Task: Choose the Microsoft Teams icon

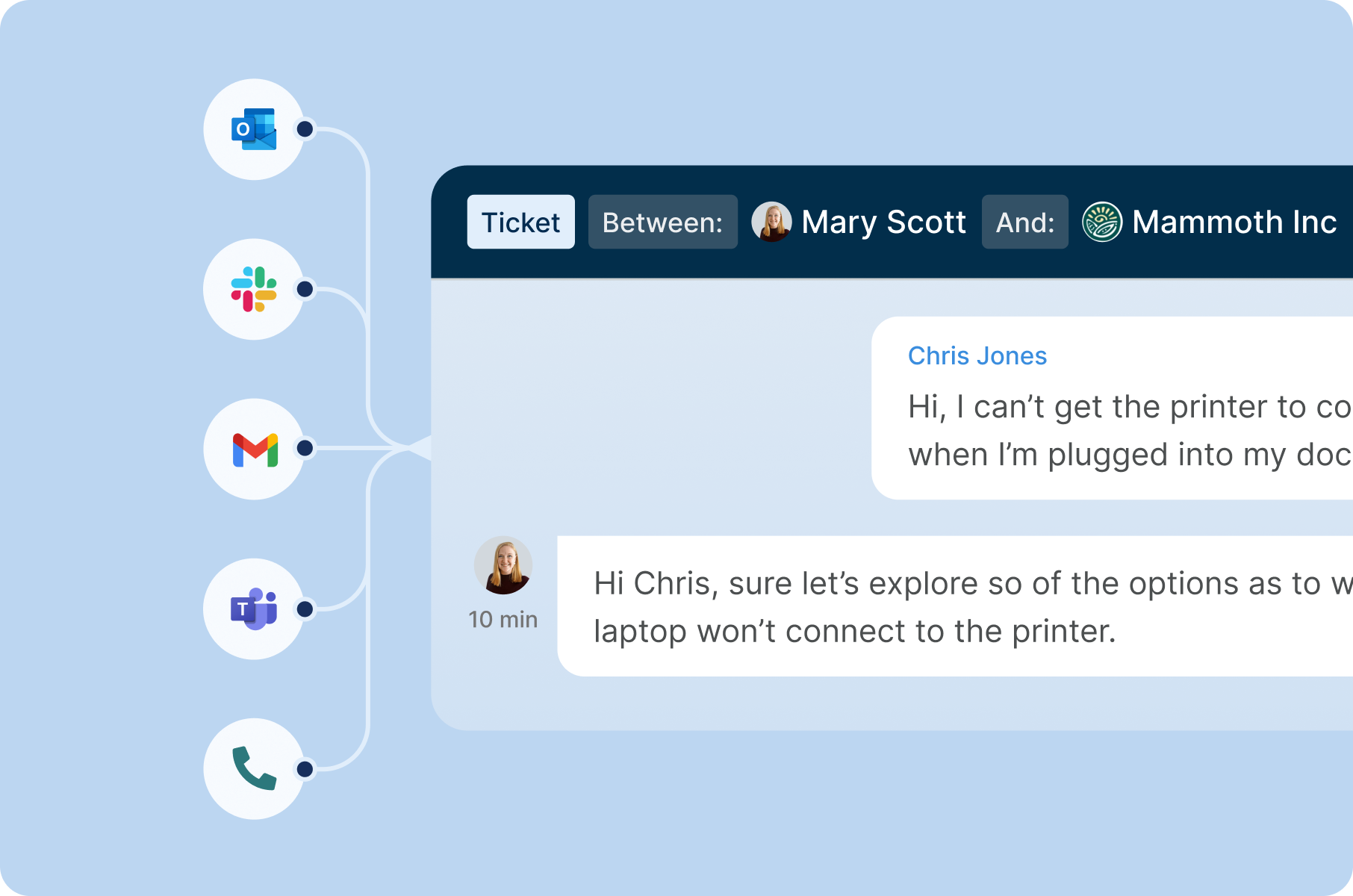Action: tap(254, 609)
